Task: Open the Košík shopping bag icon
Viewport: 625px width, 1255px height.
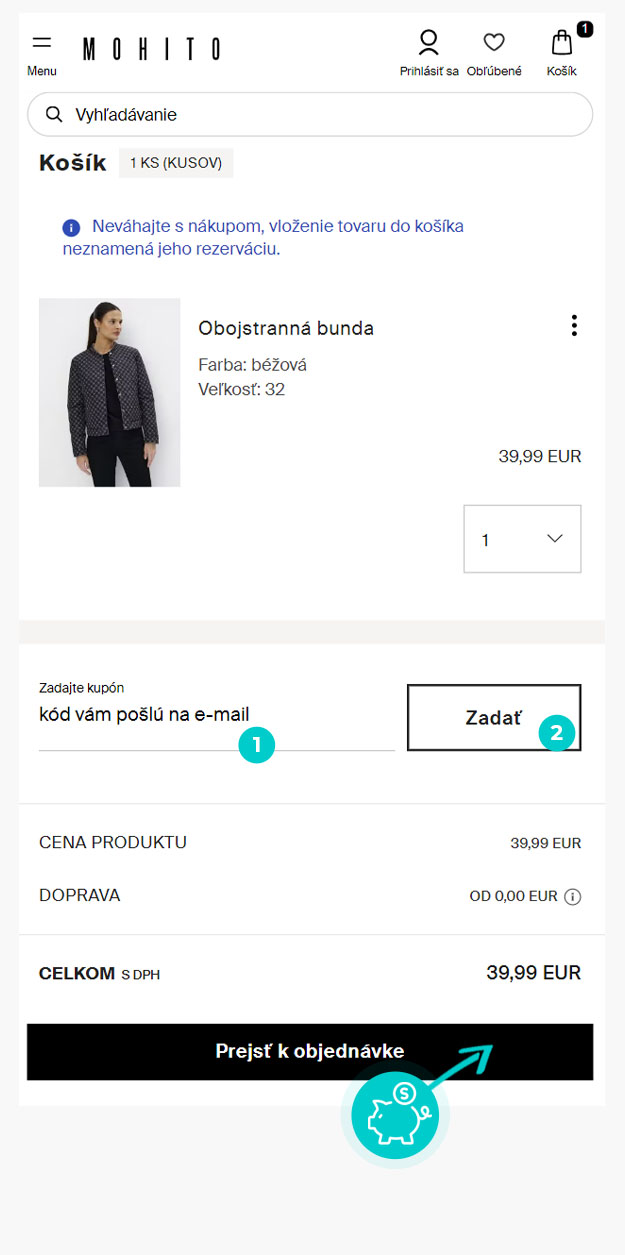Action: (562, 42)
